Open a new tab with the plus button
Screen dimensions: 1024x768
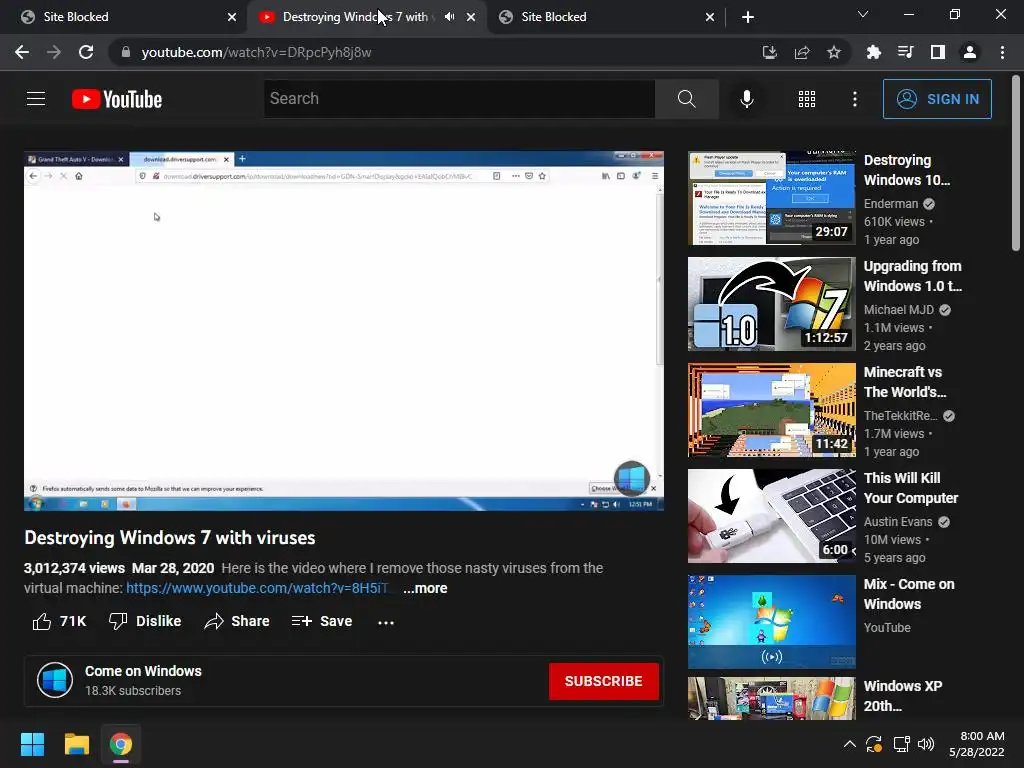748,17
